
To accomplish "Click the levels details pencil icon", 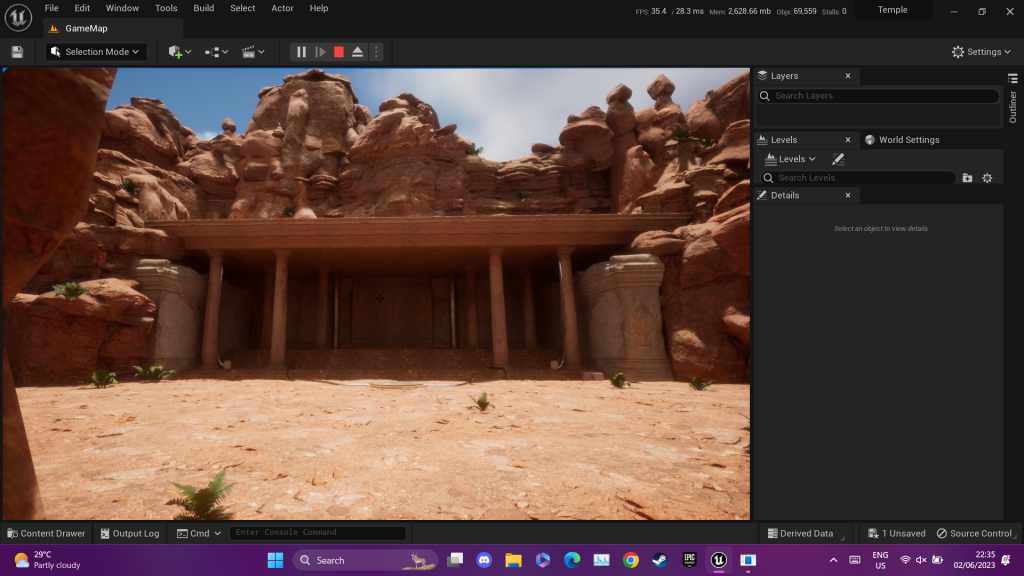I will click(838, 159).
